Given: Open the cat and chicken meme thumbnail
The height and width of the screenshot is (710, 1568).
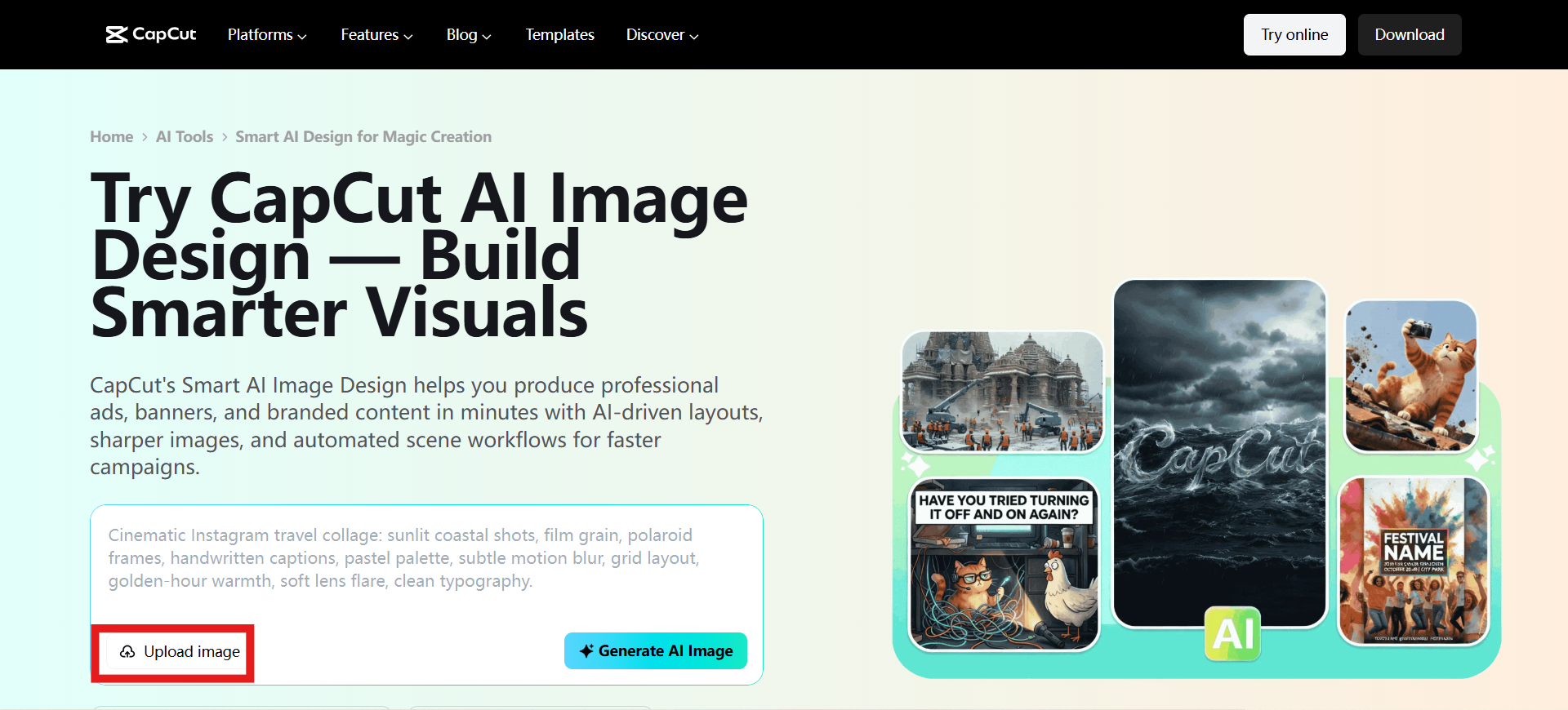Looking at the screenshot, I should tap(1004, 565).
